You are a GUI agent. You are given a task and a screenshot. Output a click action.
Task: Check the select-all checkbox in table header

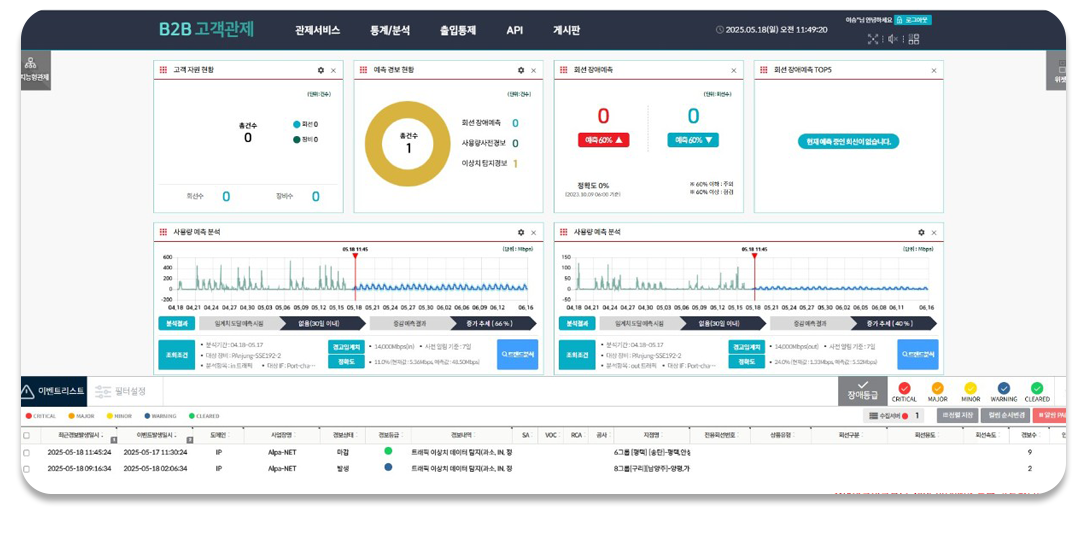click(x=26, y=436)
